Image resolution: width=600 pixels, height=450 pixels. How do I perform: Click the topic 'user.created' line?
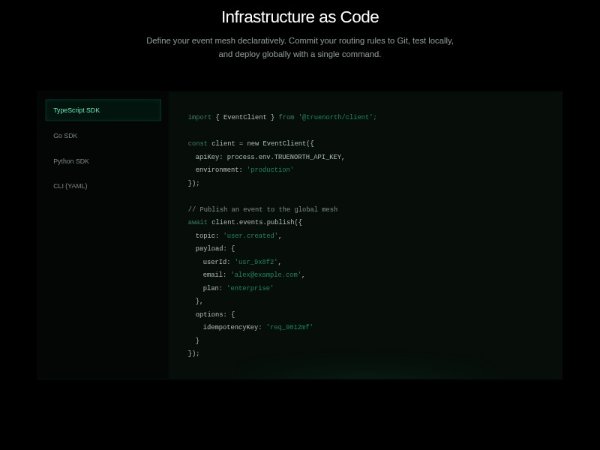238,235
